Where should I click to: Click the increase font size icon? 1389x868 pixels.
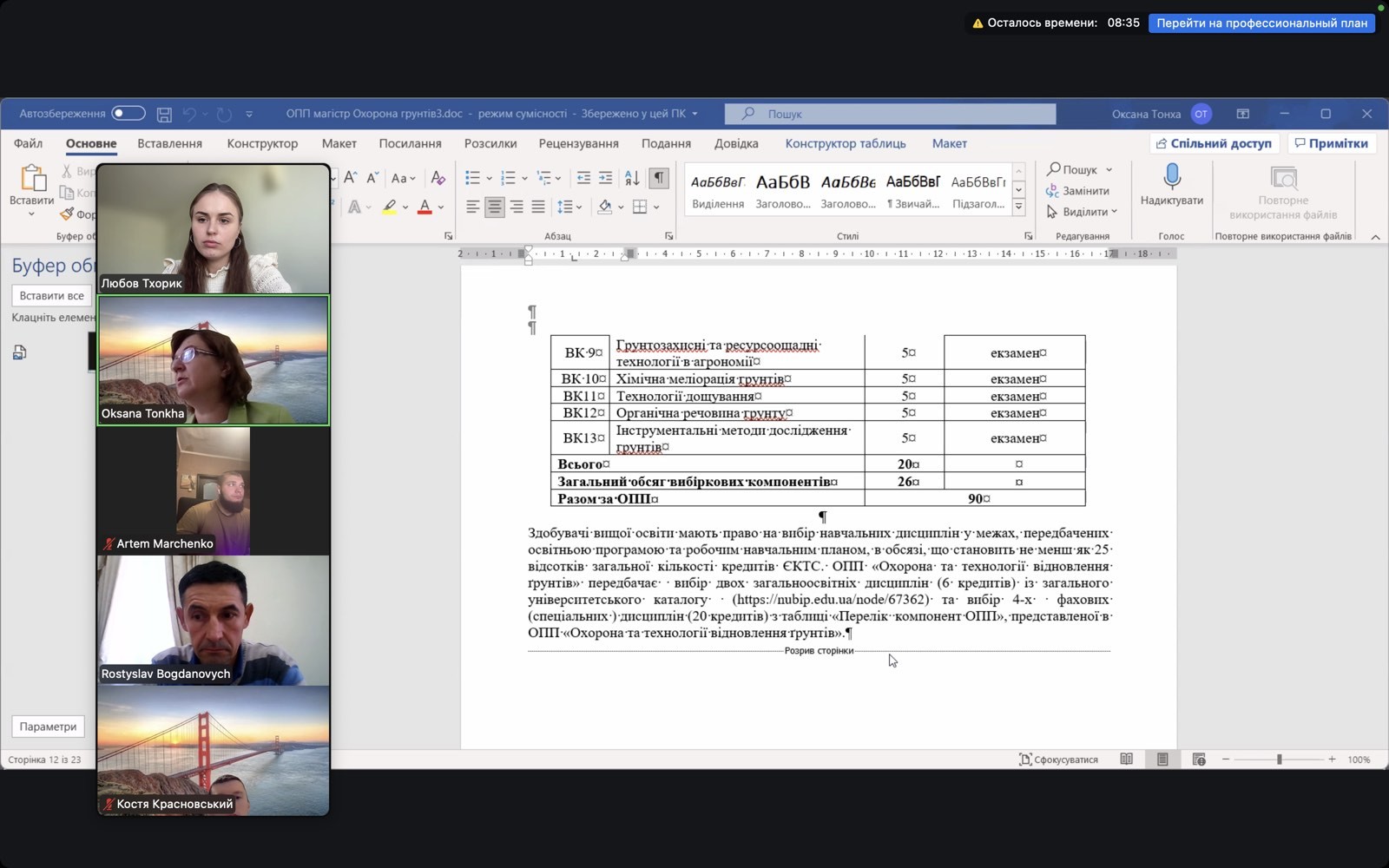pos(351,178)
